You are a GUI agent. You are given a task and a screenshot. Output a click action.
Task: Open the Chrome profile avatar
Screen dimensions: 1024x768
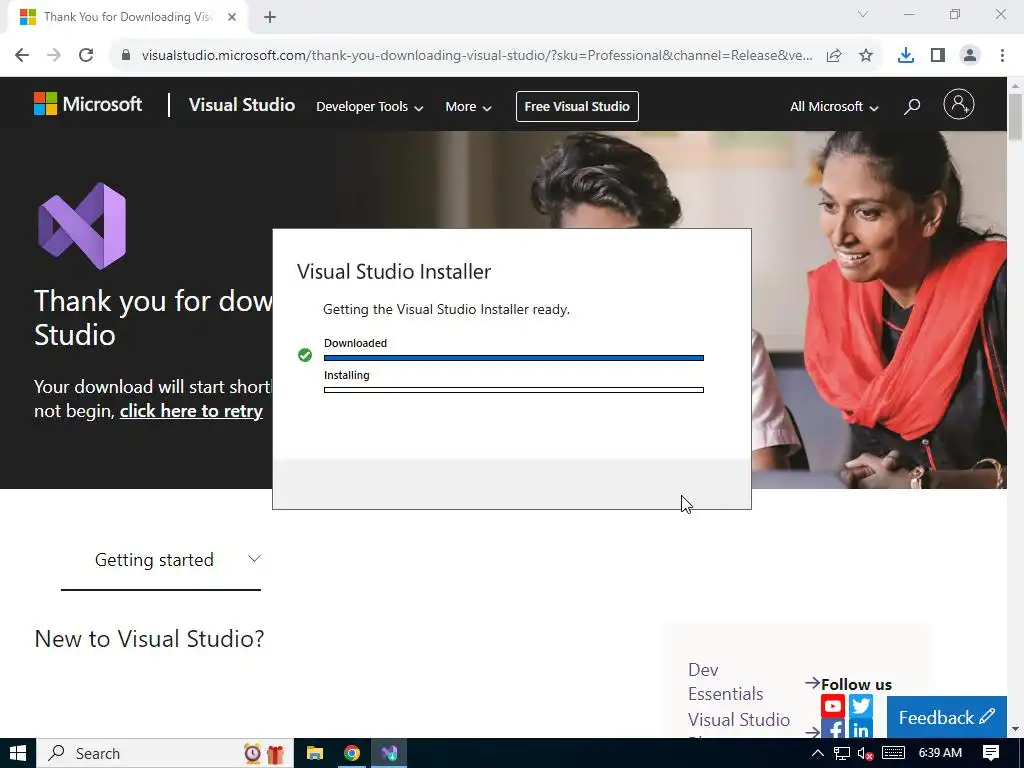(x=970, y=56)
